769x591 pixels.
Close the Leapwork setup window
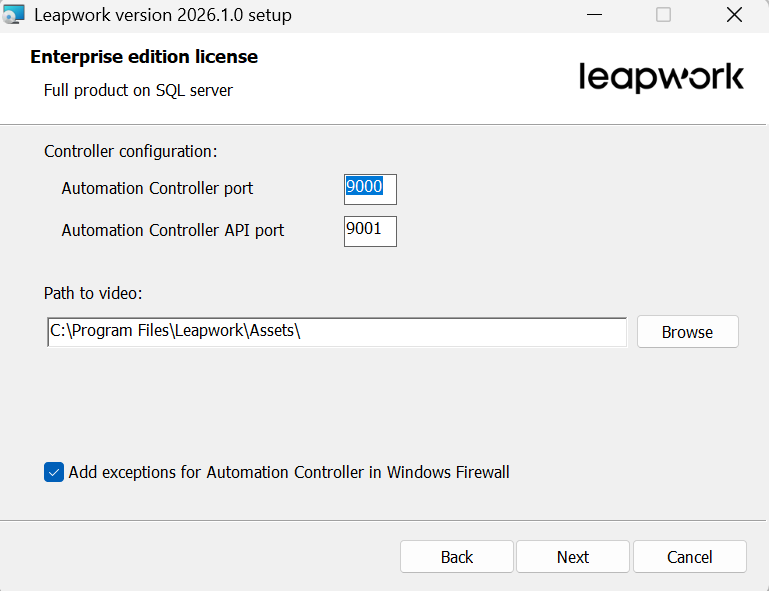click(x=734, y=15)
